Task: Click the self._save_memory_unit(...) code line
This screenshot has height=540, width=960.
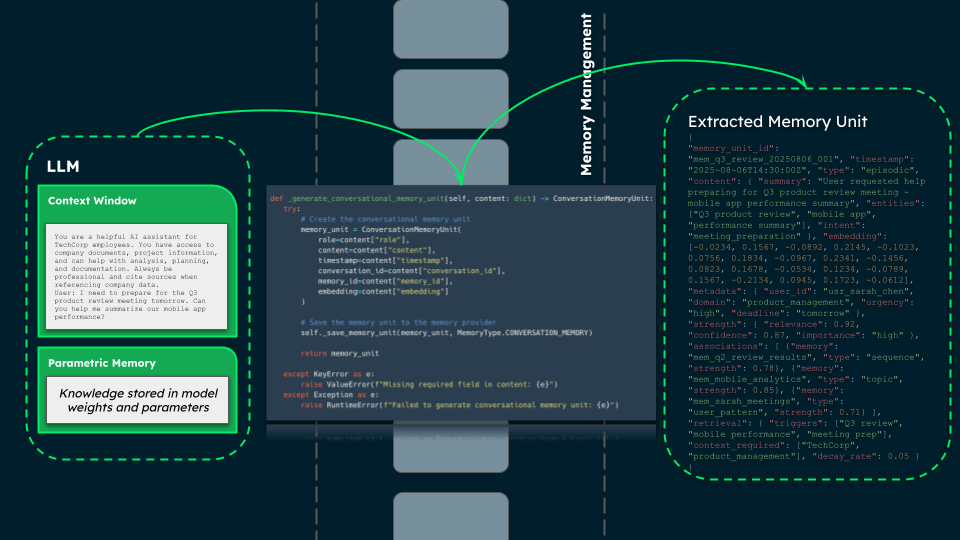Action: pyautogui.click(x=446, y=333)
